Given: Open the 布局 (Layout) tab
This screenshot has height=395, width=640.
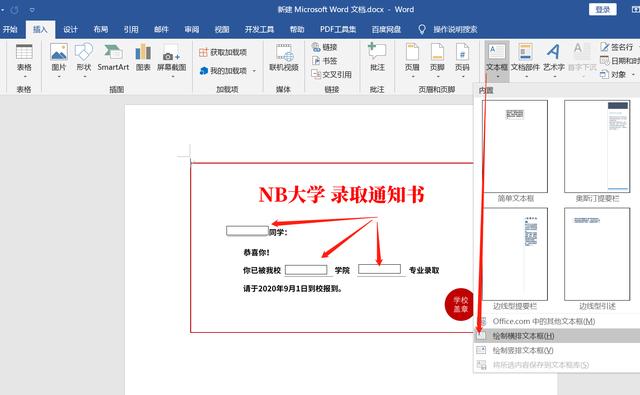Looking at the screenshot, I should 100,29.
